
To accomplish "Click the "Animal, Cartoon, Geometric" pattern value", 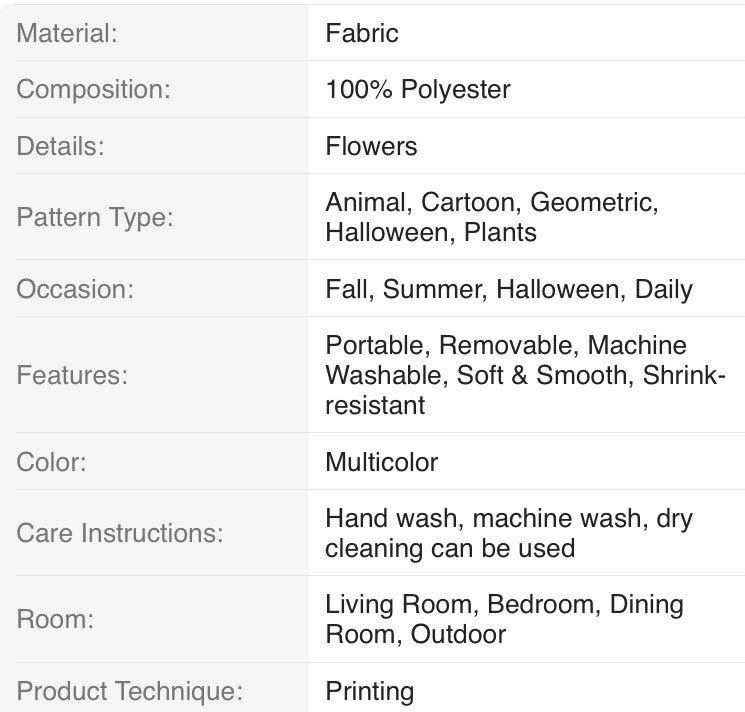I will pos(491,203).
